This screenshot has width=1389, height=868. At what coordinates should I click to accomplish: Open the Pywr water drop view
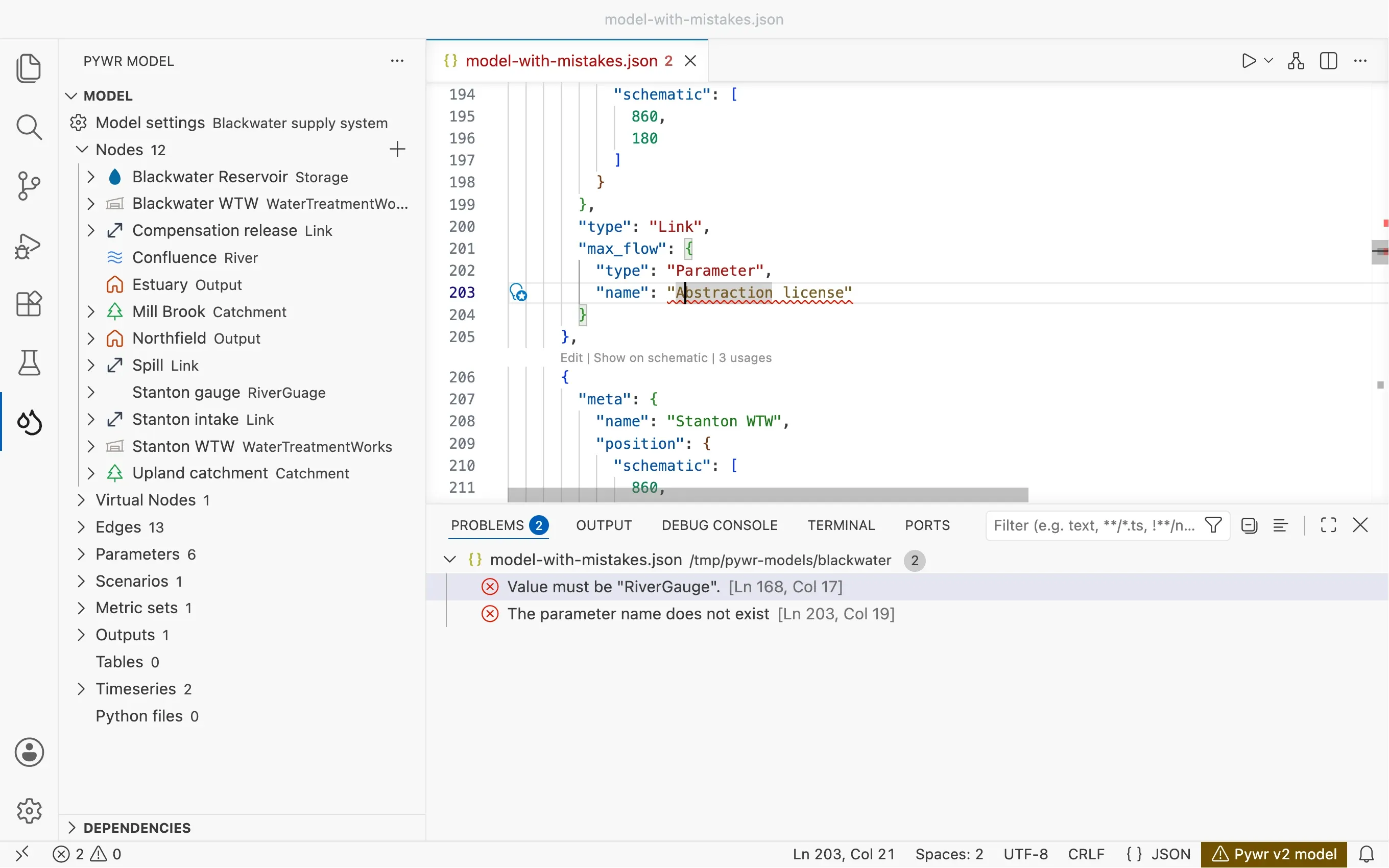click(29, 422)
